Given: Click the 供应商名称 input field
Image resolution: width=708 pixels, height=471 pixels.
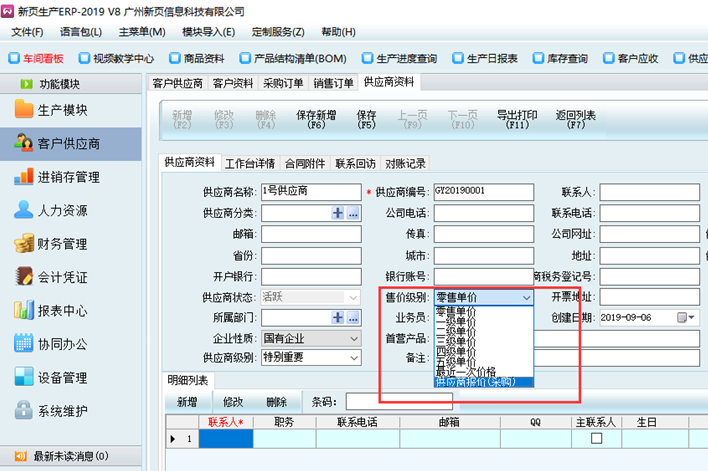Looking at the screenshot, I should pyautogui.click(x=308, y=191).
